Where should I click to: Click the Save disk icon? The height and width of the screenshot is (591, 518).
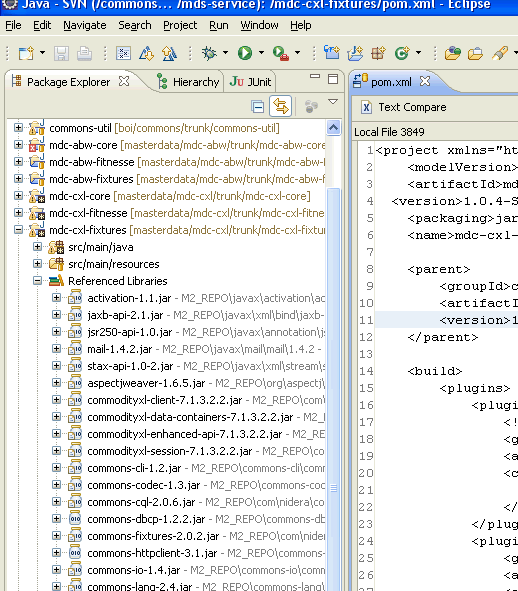(x=61, y=53)
